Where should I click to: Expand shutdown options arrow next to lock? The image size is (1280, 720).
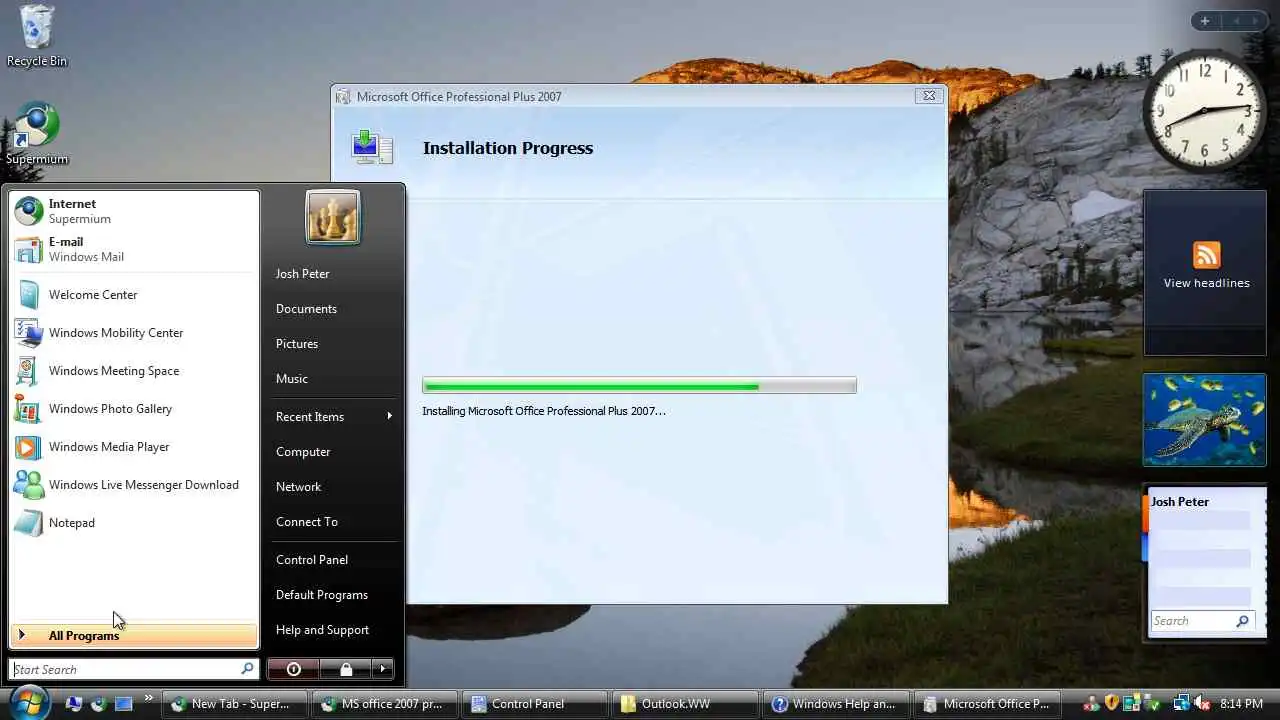click(382, 669)
